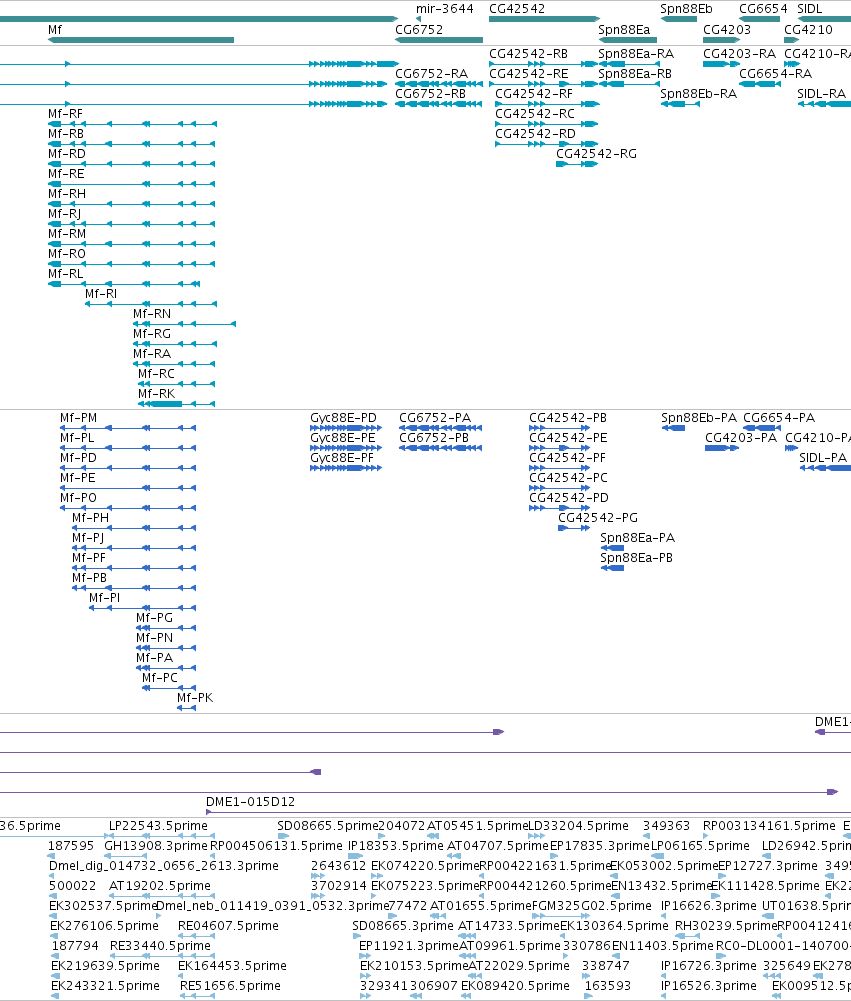
Task: Select the CG6752-PA protein label
Action: coord(435,418)
